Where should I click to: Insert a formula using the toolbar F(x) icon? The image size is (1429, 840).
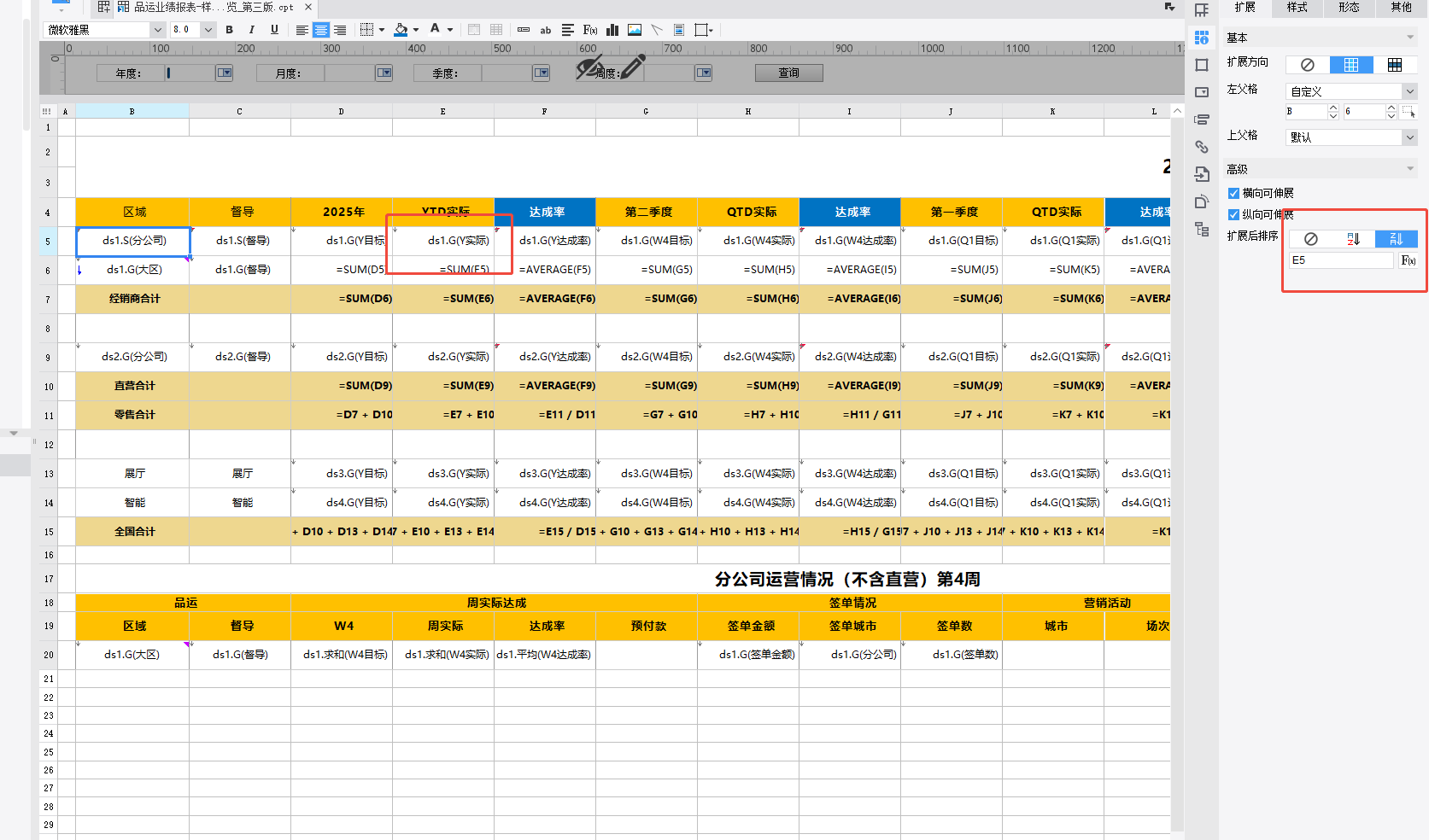(590, 30)
